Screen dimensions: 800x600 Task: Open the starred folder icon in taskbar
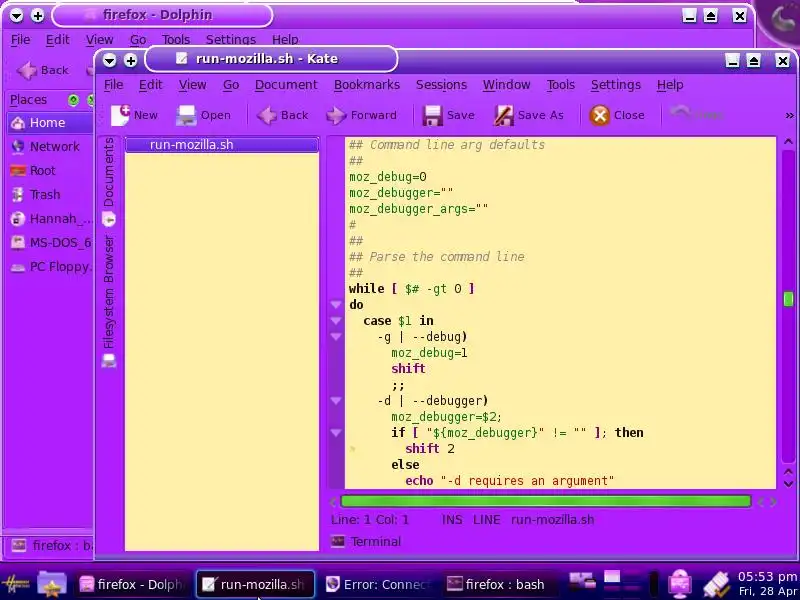52,584
